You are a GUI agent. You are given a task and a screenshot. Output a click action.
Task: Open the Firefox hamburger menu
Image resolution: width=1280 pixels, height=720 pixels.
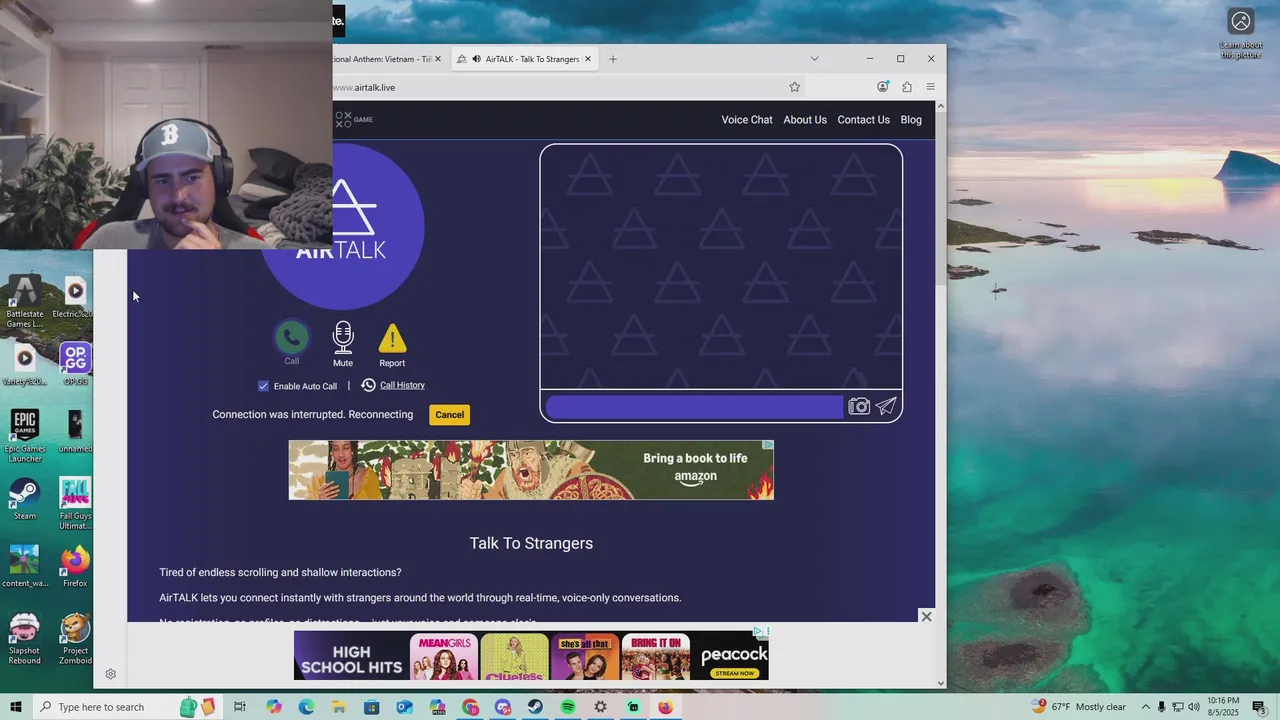[x=930, y=87]
